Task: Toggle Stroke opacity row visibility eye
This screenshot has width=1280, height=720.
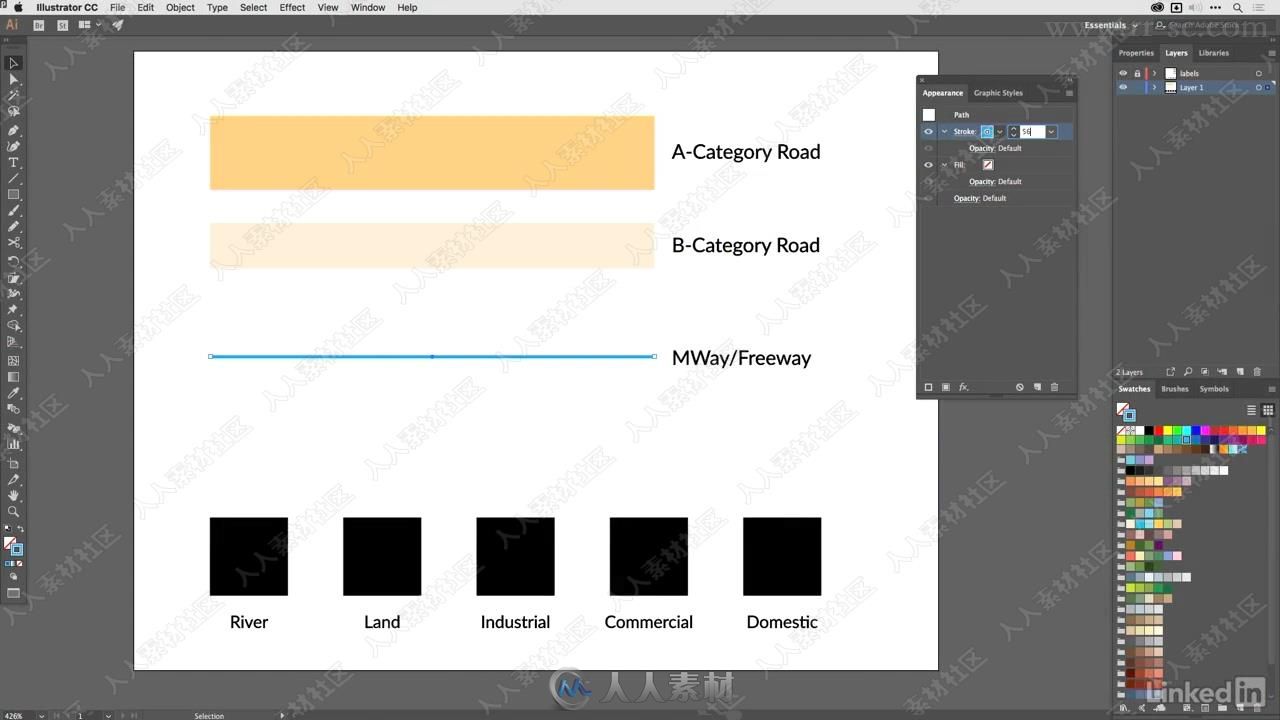Action: pos(928,148)
